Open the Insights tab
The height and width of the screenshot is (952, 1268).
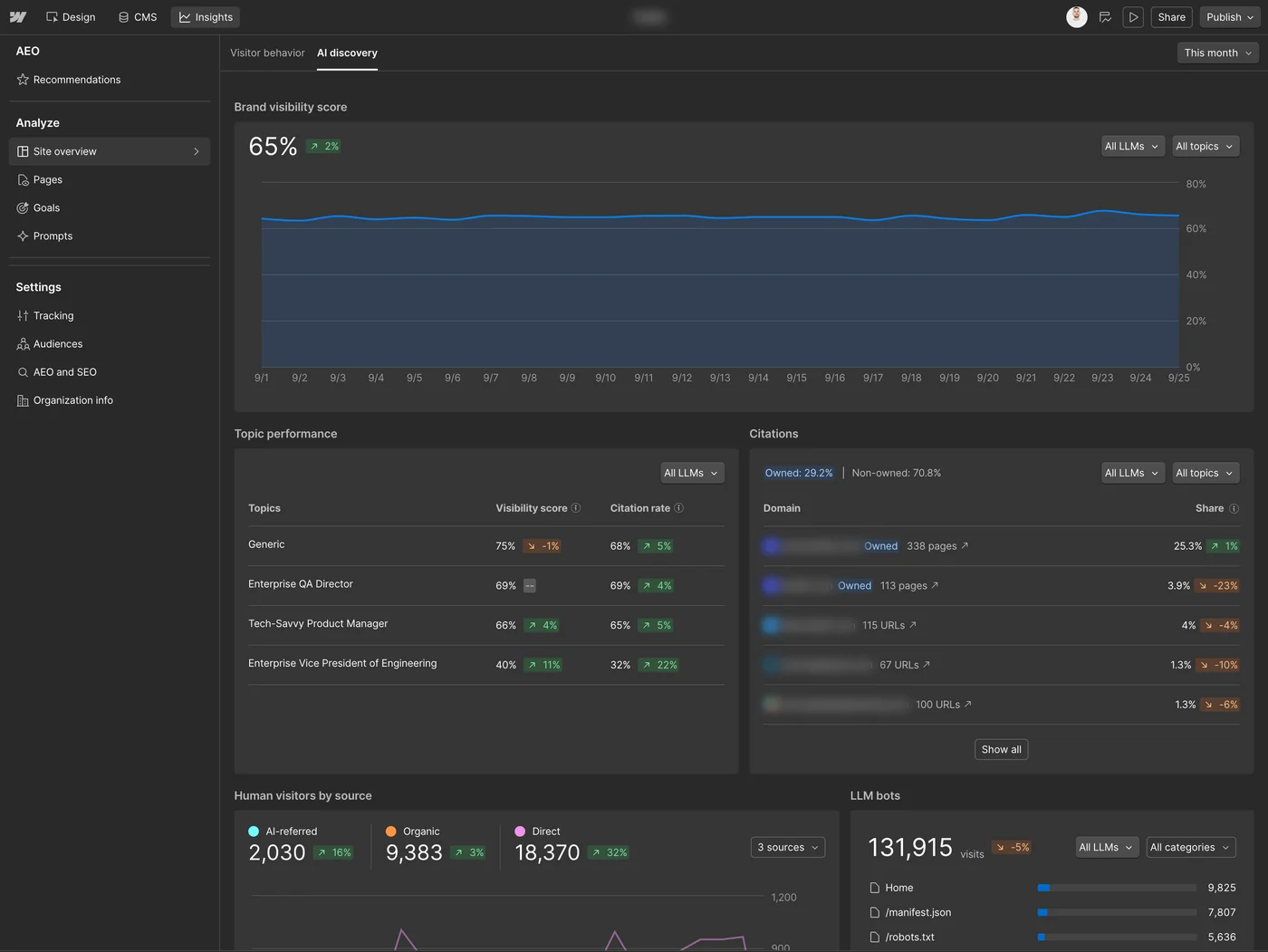[x=206, y=17]
